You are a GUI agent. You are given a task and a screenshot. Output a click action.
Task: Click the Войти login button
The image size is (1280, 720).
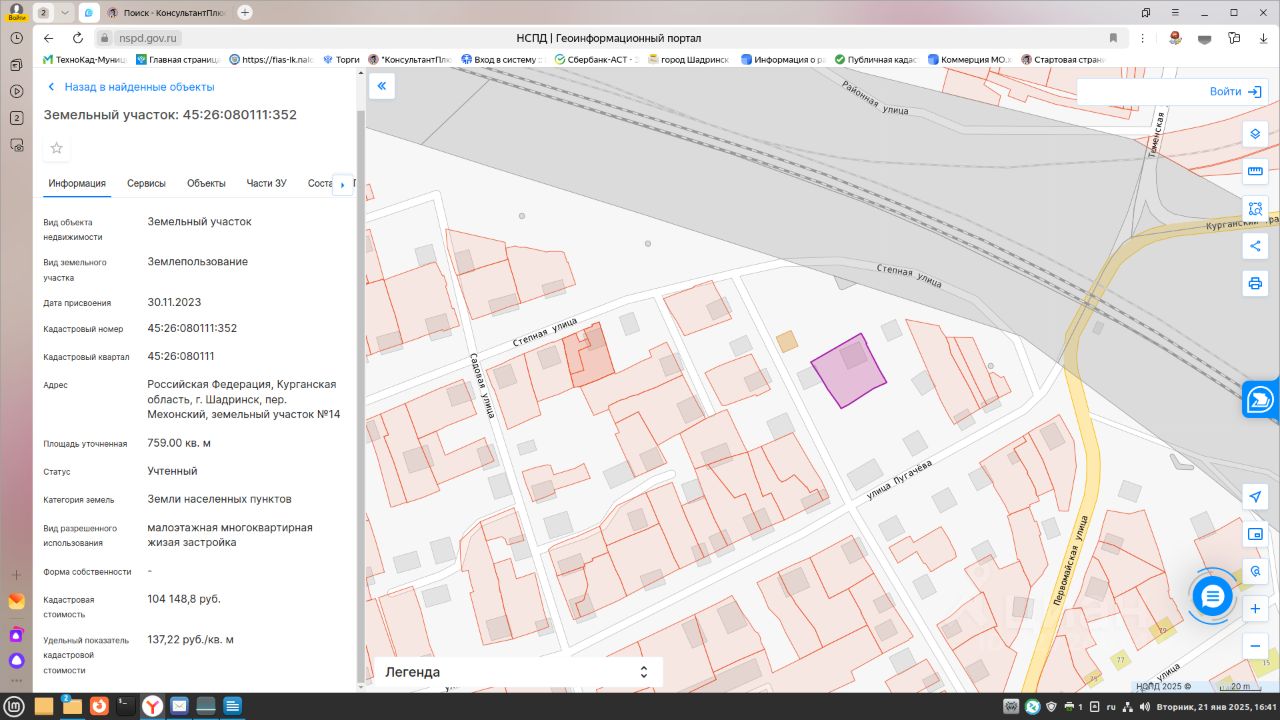pyautogui.click(x=1235, y=91)
